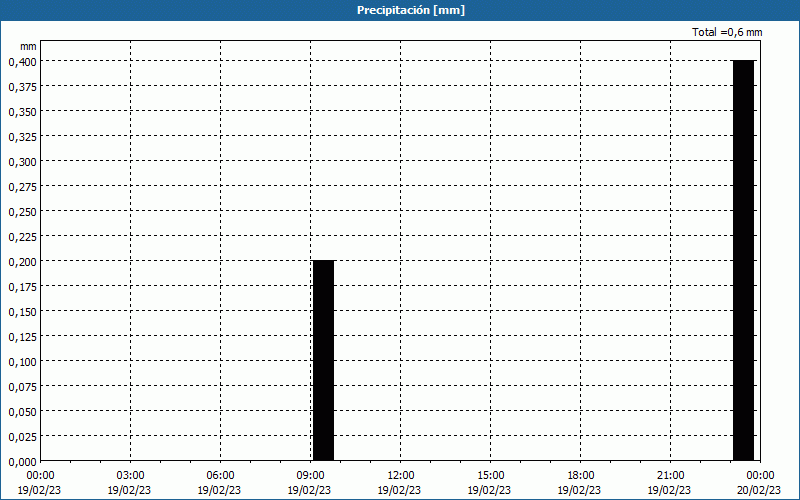Screen dimensions: 800x500
Task: Click the 0,200 mm precipitation bar after 09:00
Action: pos(323,361)
